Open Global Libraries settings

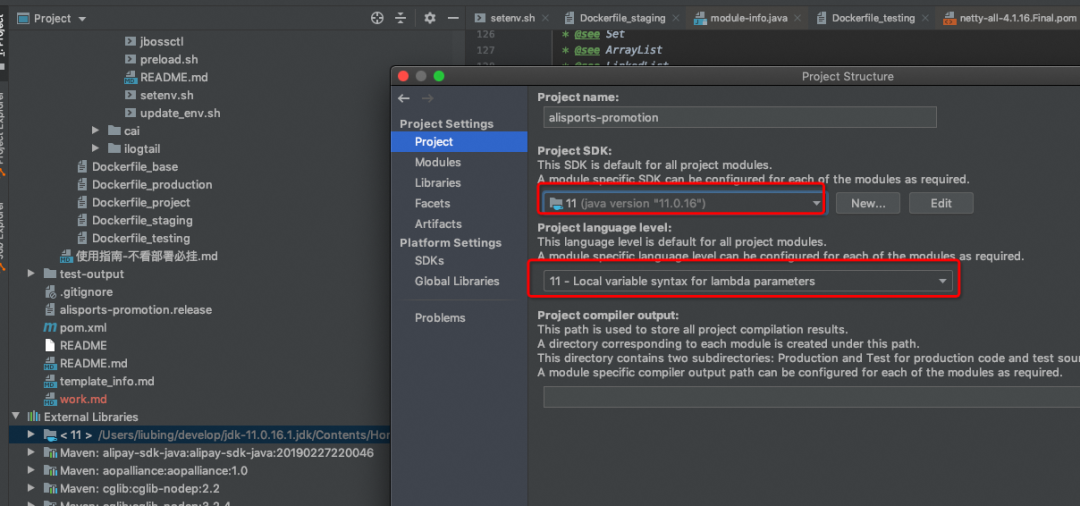[457, 281]
